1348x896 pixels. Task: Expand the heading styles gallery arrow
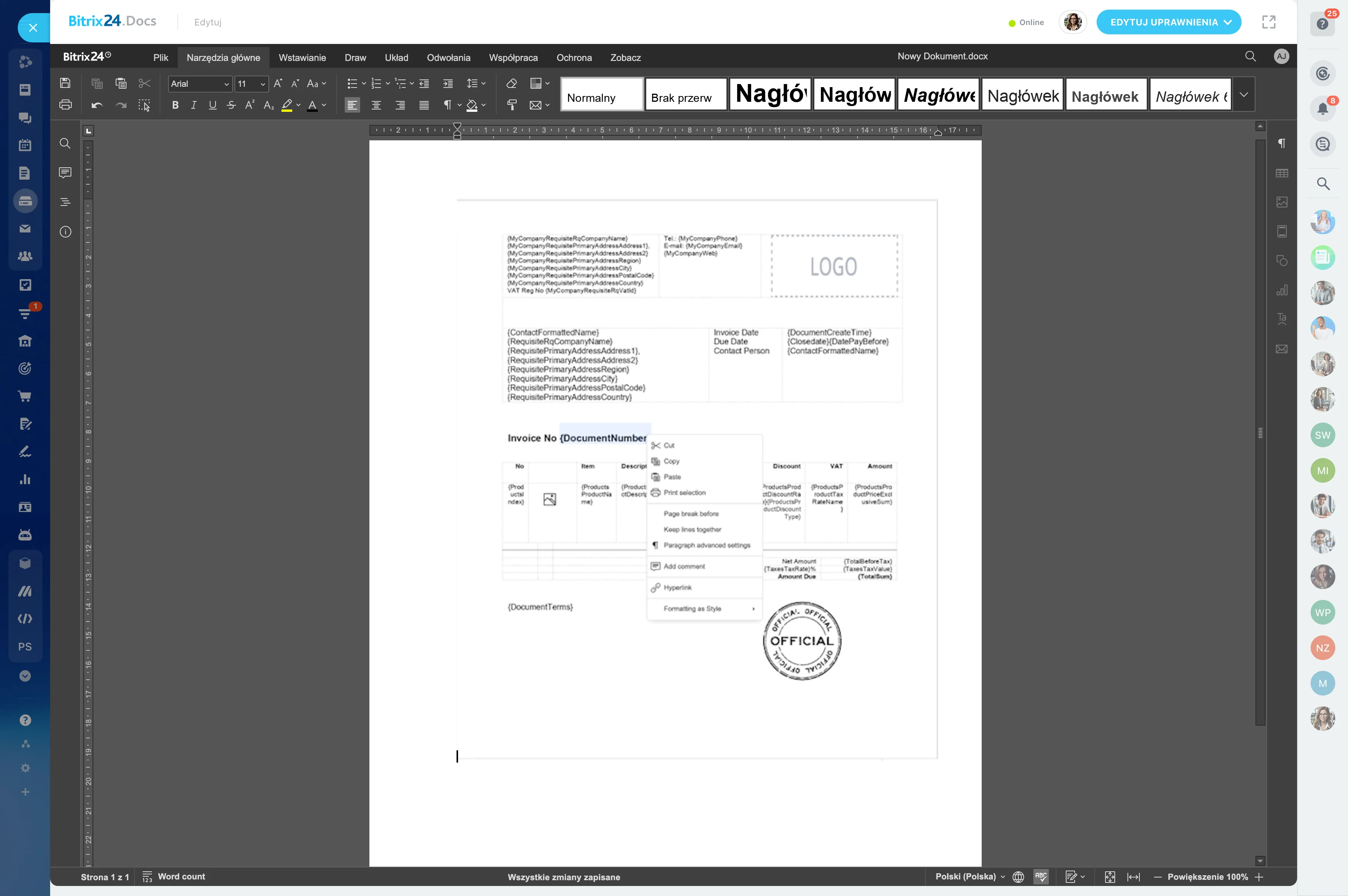(x=1244, y=94)
